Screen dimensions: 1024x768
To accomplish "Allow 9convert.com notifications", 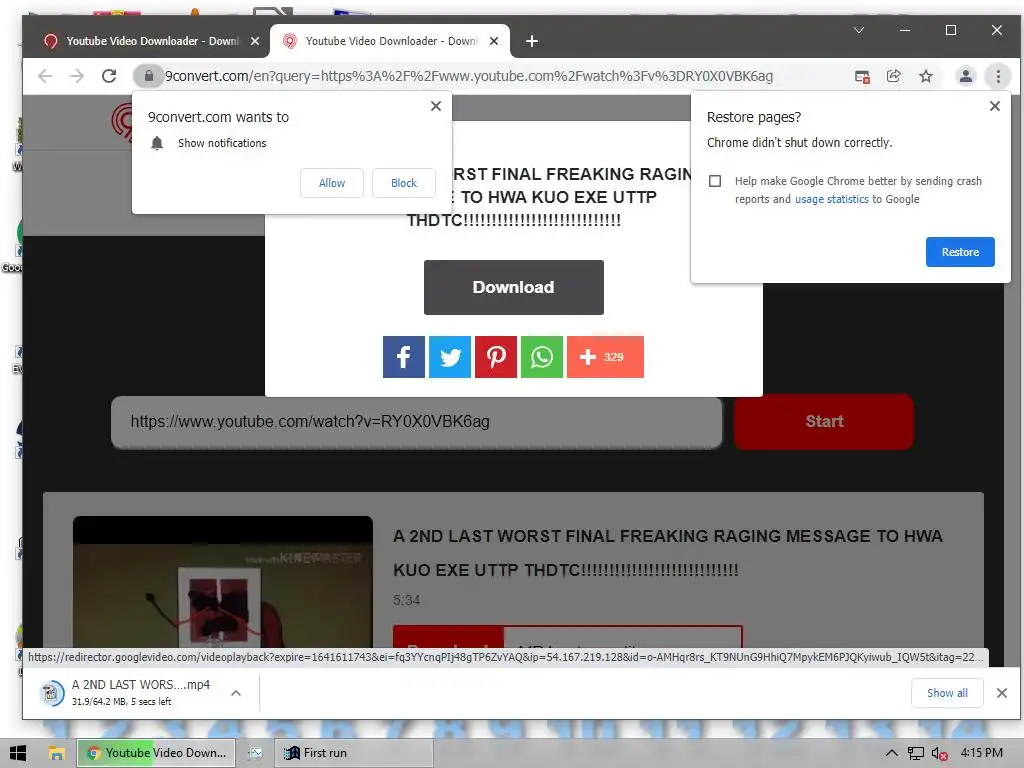I will [332, 183].
